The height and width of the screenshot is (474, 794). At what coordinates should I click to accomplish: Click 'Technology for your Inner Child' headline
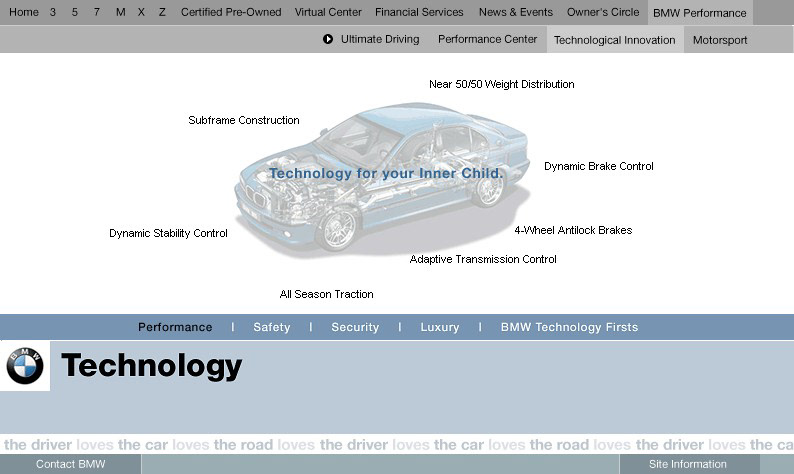386,173
